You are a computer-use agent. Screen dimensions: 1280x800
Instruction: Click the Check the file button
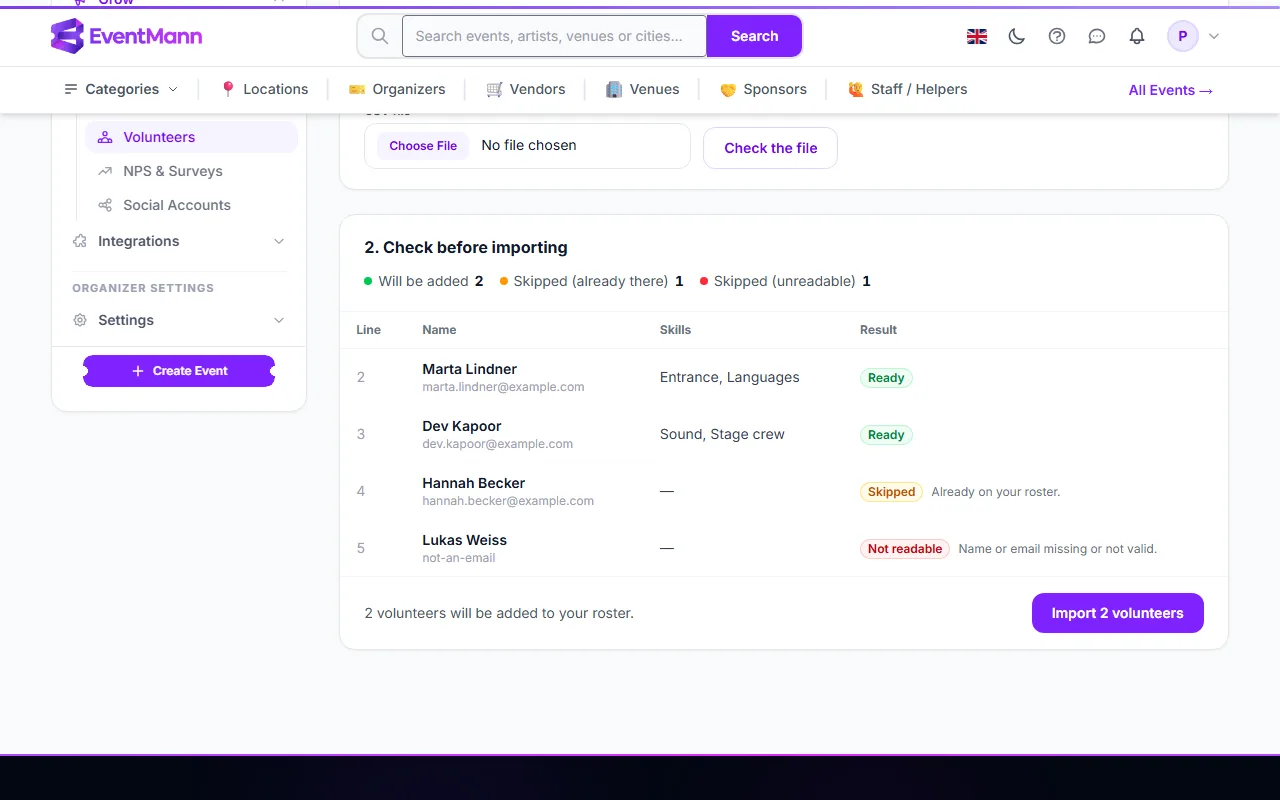[770, 148]
